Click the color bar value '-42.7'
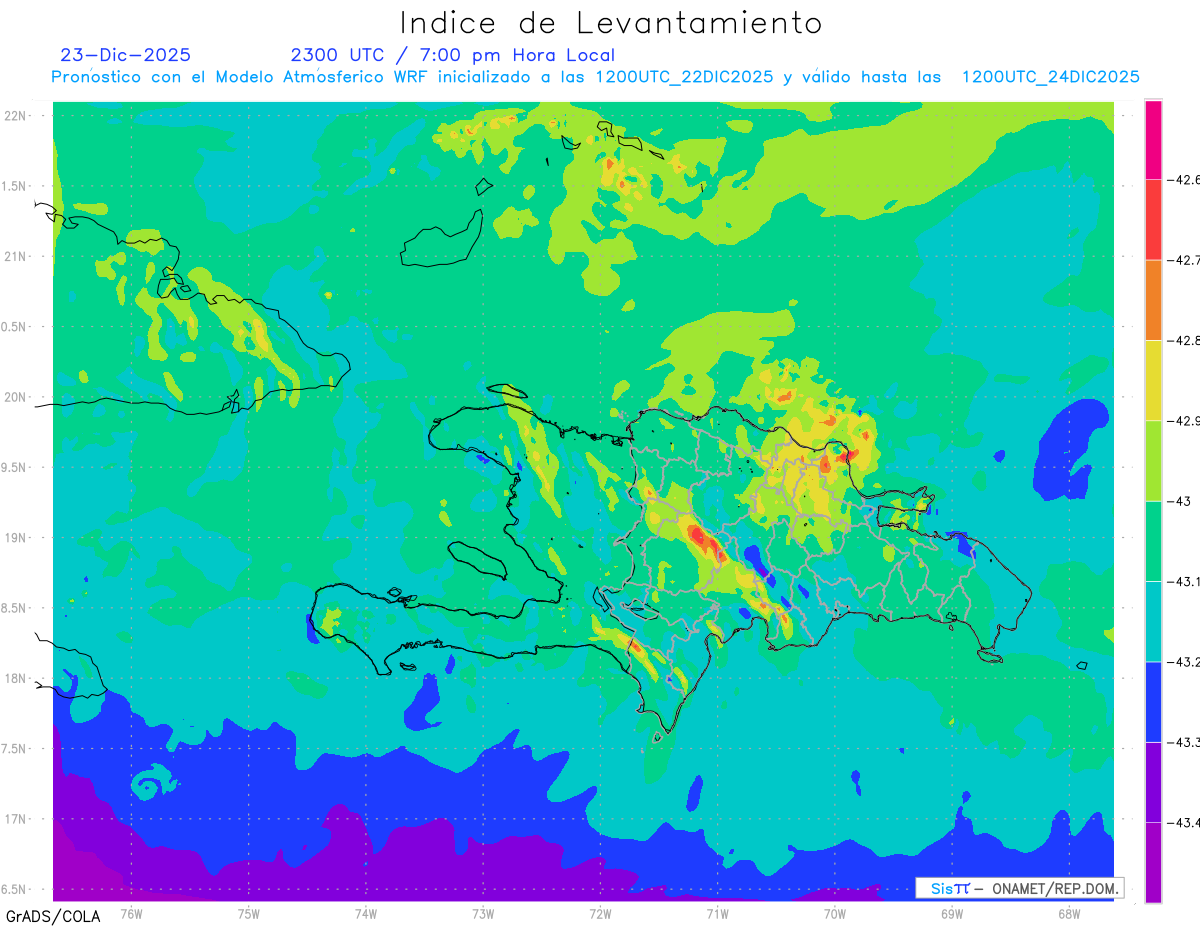 click(1183, 260)
